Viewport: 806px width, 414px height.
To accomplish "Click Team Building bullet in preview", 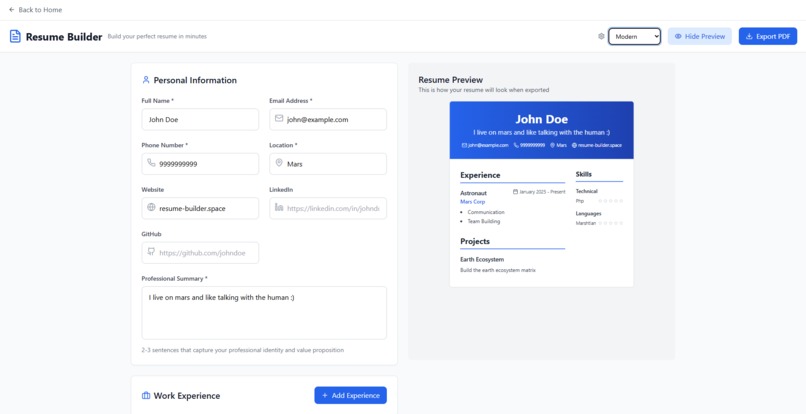I will pos(484,221).
